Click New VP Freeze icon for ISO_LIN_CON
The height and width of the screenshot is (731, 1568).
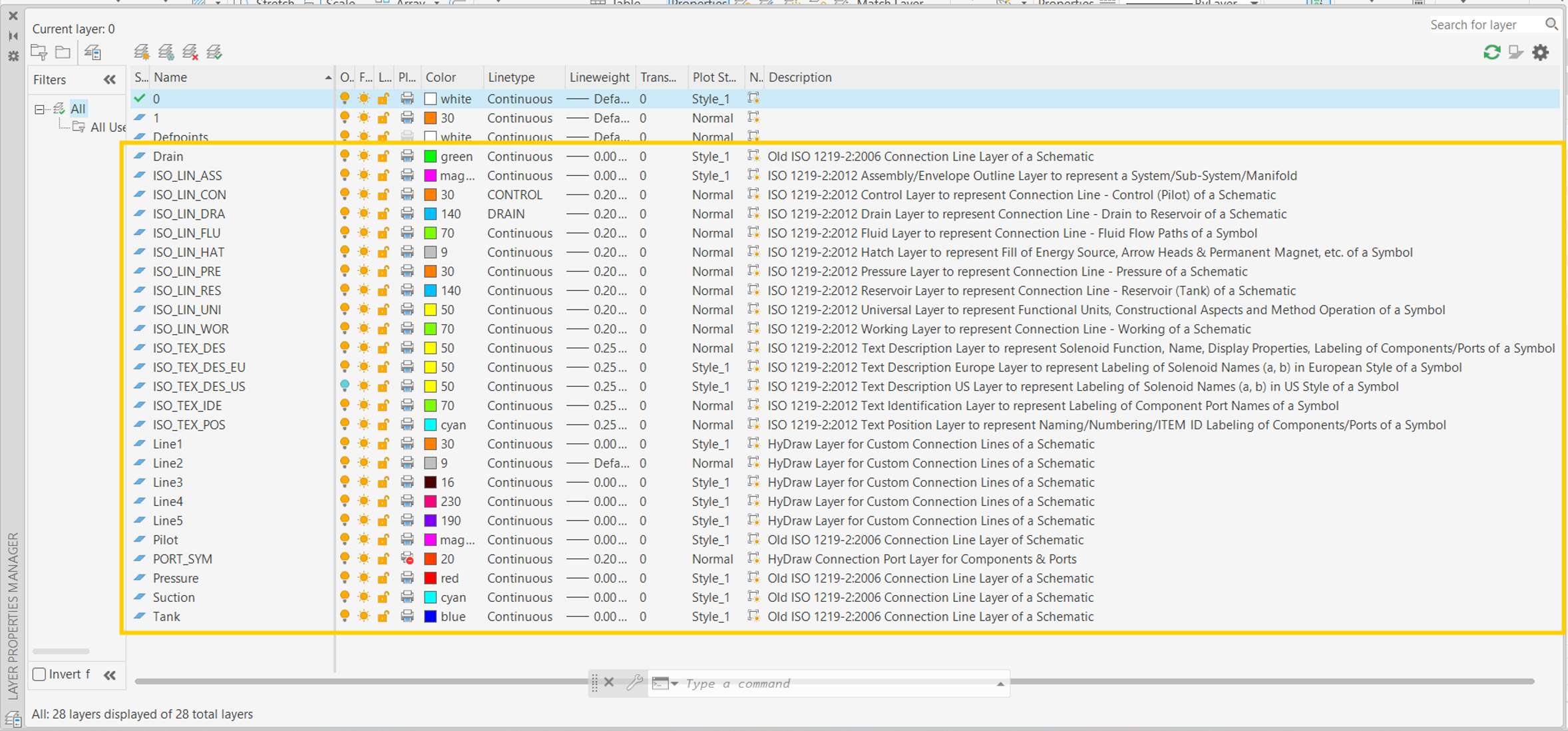(x=753, y=194)
